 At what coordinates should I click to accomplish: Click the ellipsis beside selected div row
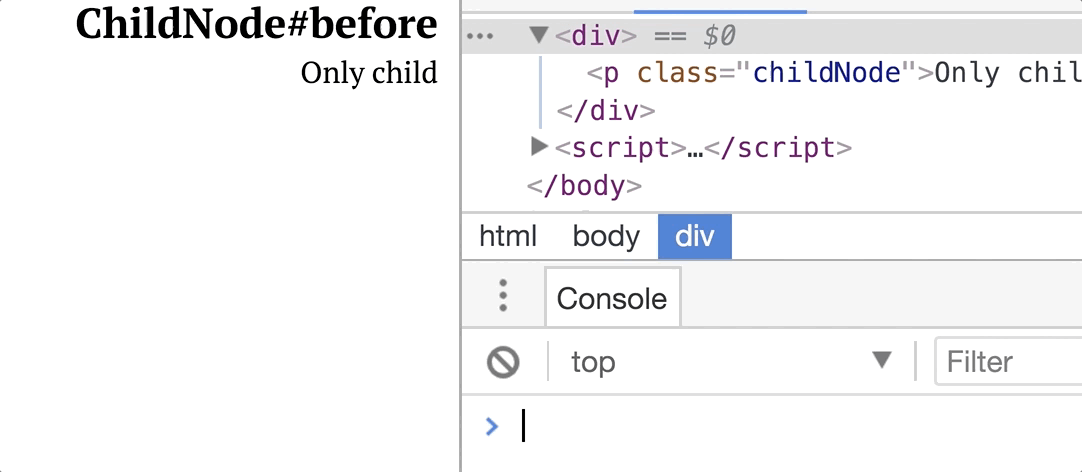480,37
